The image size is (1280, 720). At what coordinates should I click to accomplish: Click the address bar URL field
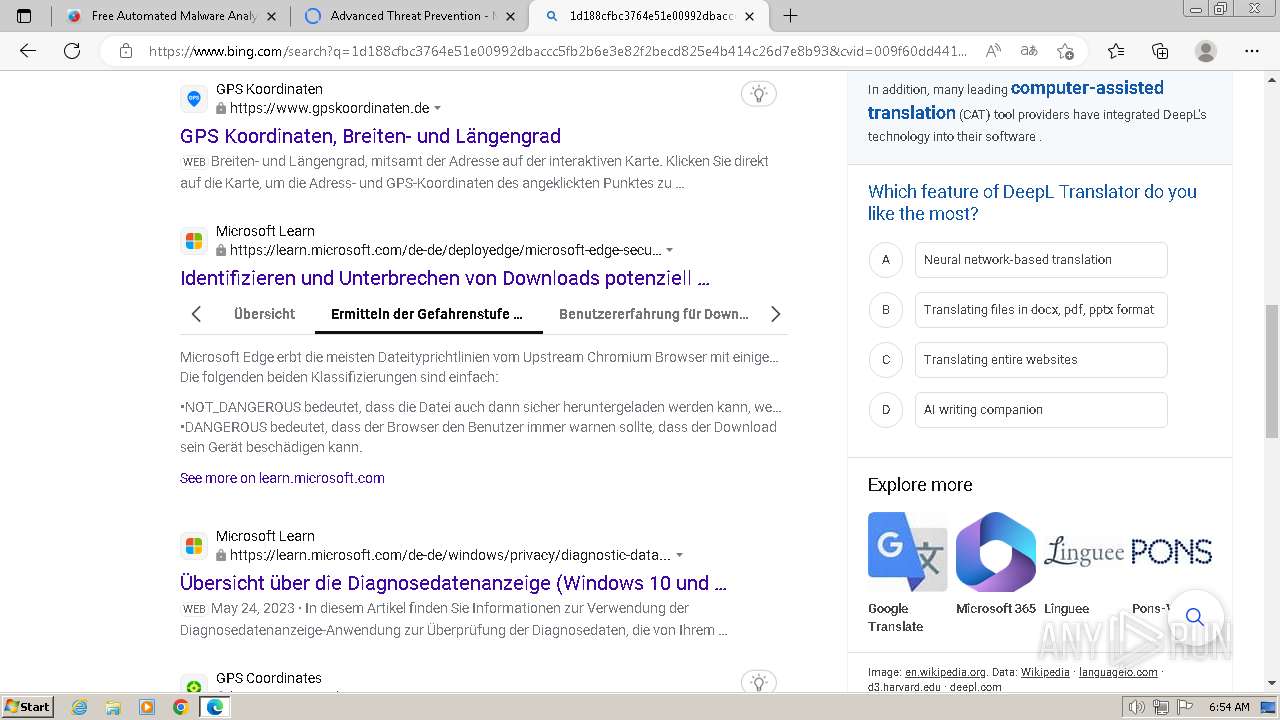point(557,51)
